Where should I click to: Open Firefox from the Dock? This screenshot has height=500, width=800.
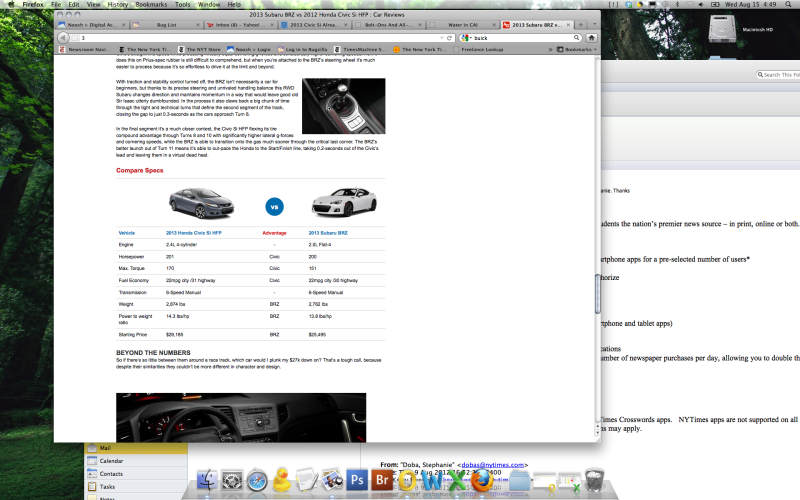[482, 480]
